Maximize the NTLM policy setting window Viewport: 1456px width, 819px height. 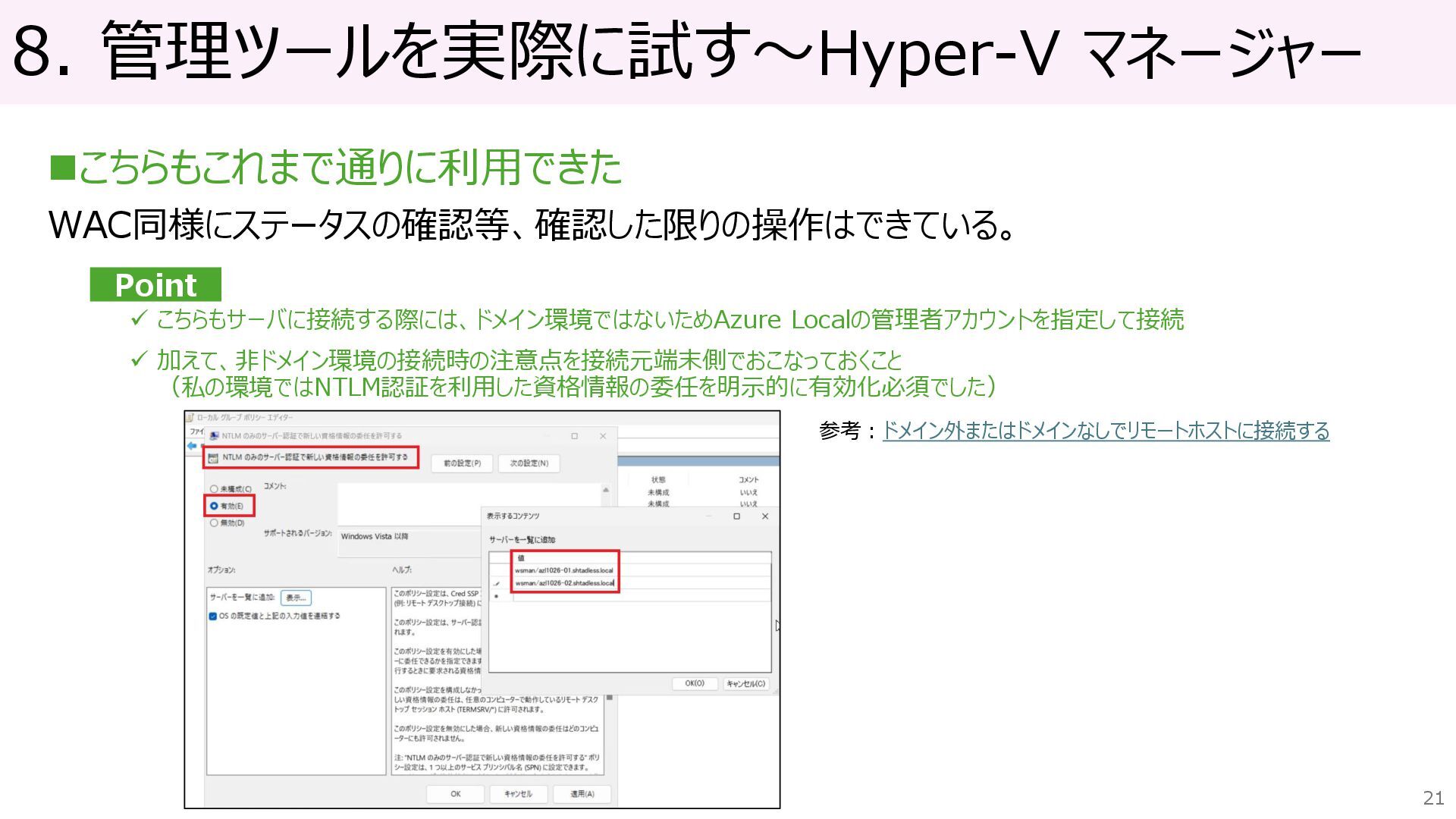574,436
